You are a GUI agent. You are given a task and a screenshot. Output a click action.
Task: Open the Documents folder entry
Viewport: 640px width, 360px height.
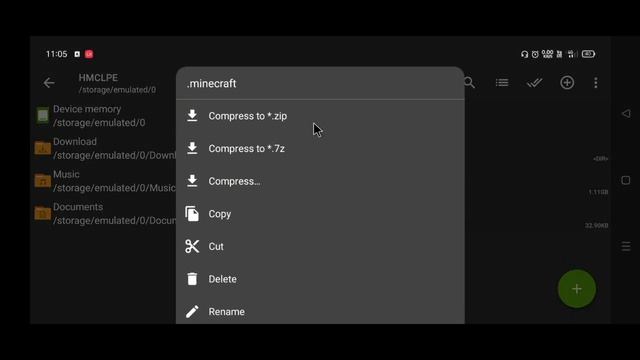(105, 214)
